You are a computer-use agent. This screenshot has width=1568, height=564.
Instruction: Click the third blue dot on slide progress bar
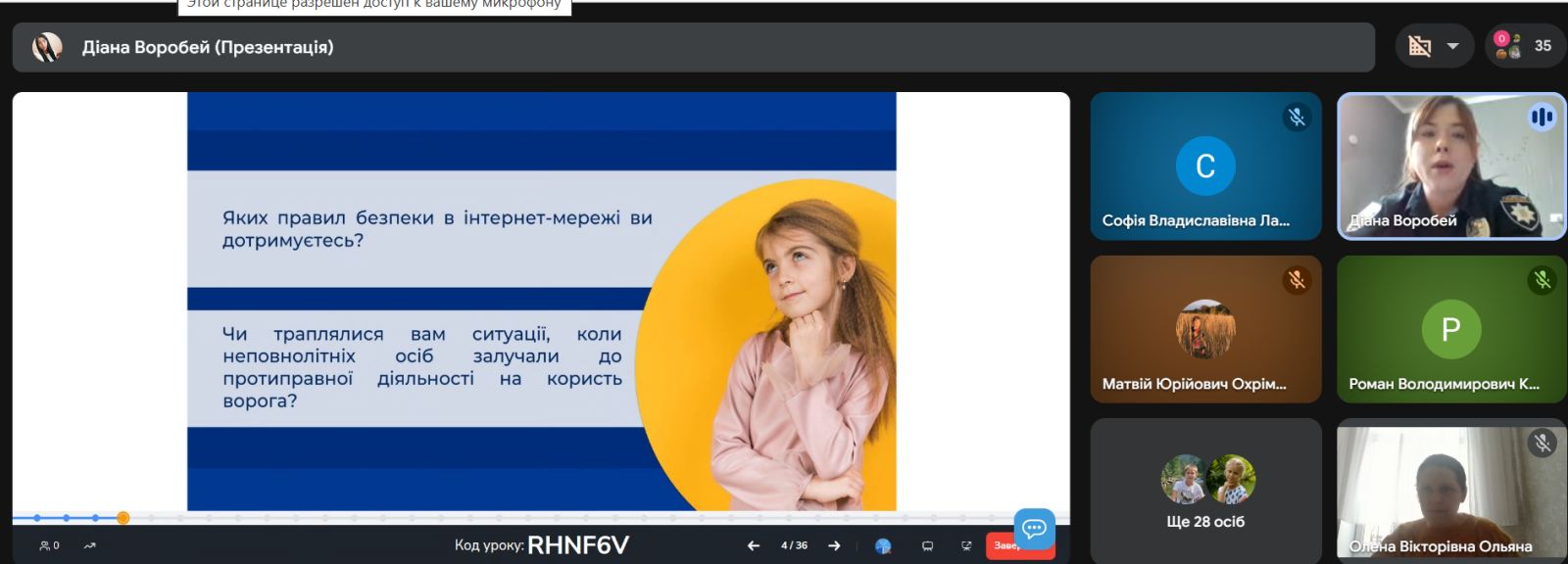click(x=95, y=517)
